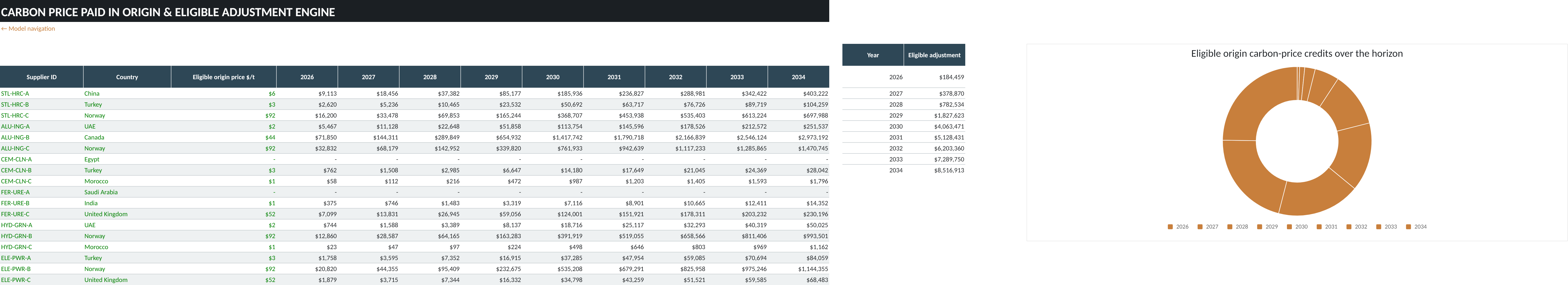Viewport: 1568px width, 285px height.
Task: Select the 2030 column header in supplier table
Action: [x=553, y=77]
